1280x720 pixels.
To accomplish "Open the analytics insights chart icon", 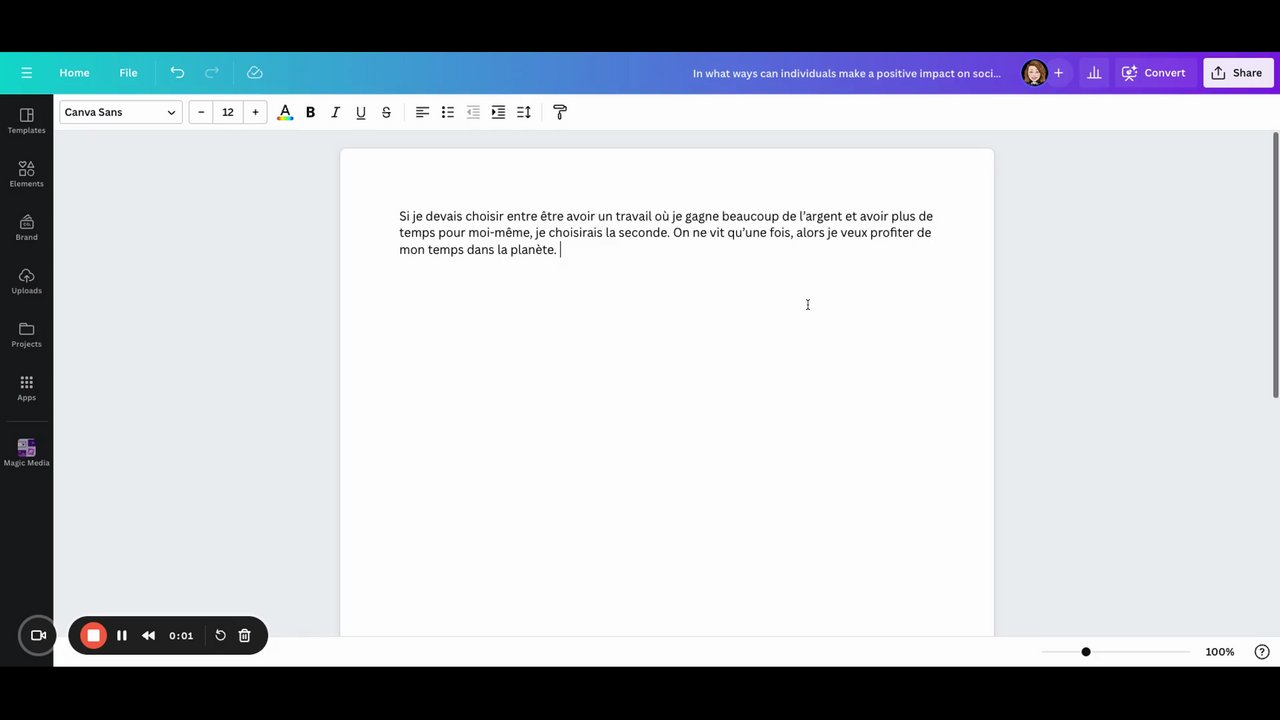I will pos(1094,73).
